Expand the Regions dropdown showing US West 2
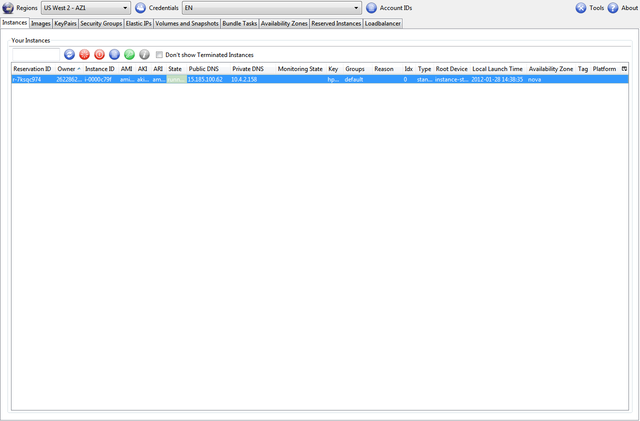The width and height of the screenshot is (640, 421). click(x=85, y=8)
